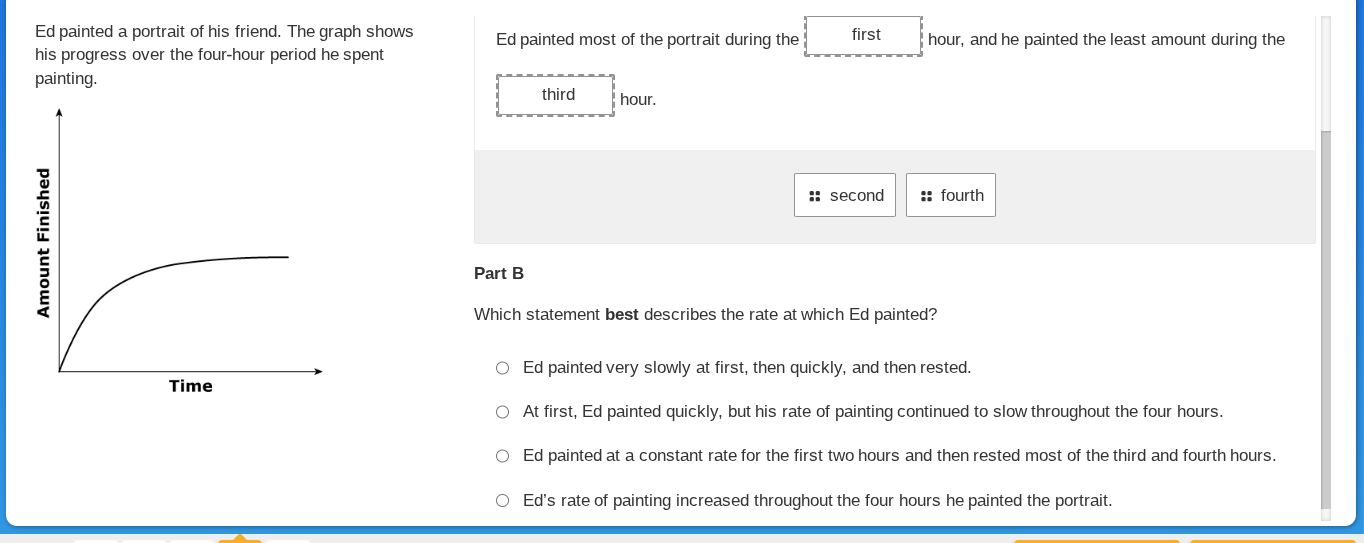
Task: Click the scrollbar track above the thumb
Action: coord(1326,72)
